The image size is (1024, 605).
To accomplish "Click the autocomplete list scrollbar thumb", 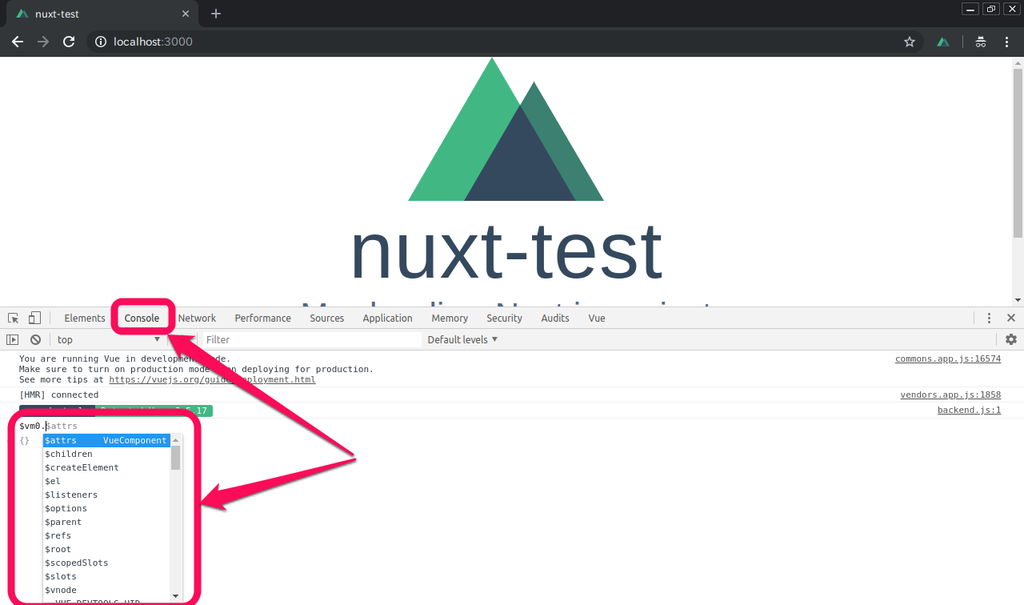I will 175,458.
